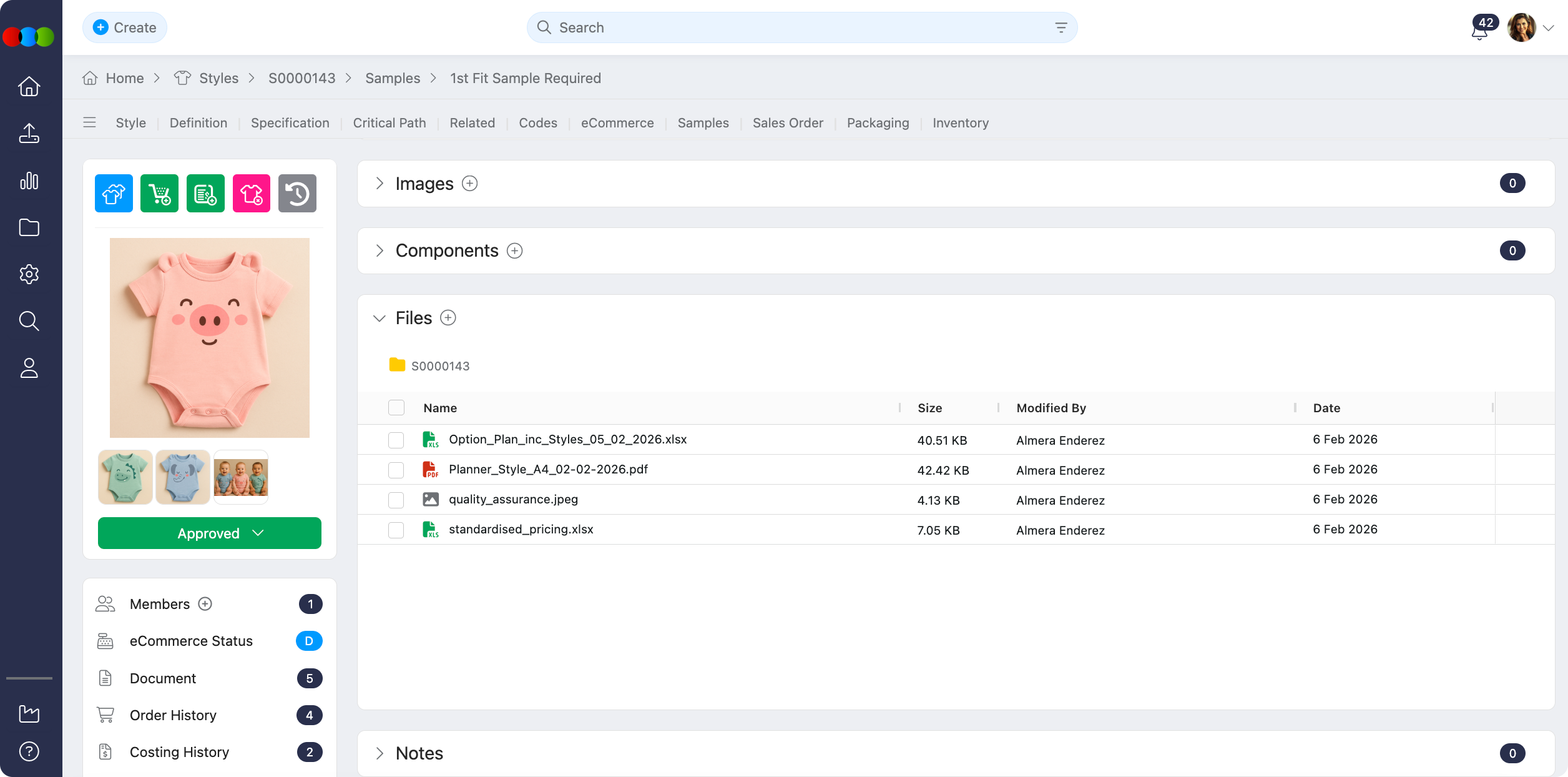Image resolution: width=1568 pixels, height=777 pixels.
Task: Open the bar chart analytics sidebar icon
Action: coord(29,181)
